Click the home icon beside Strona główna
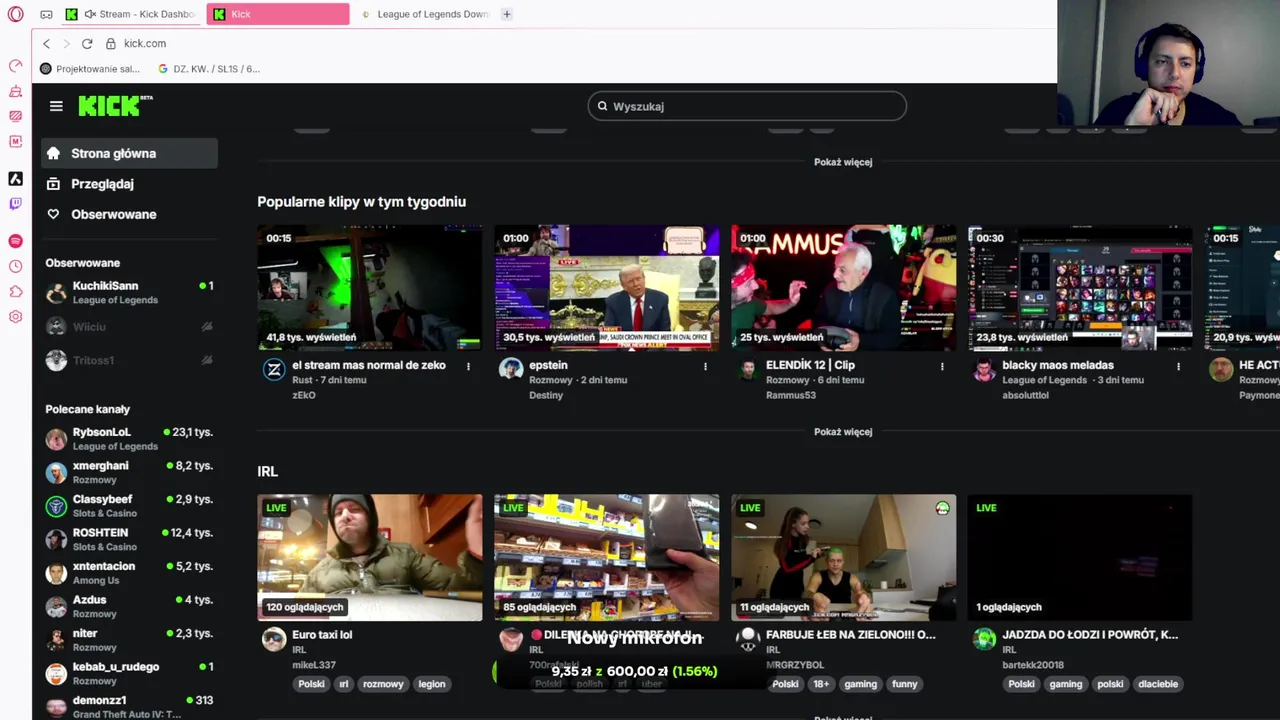The height and width of the screenshot is (720, 1280). (54, 153)
